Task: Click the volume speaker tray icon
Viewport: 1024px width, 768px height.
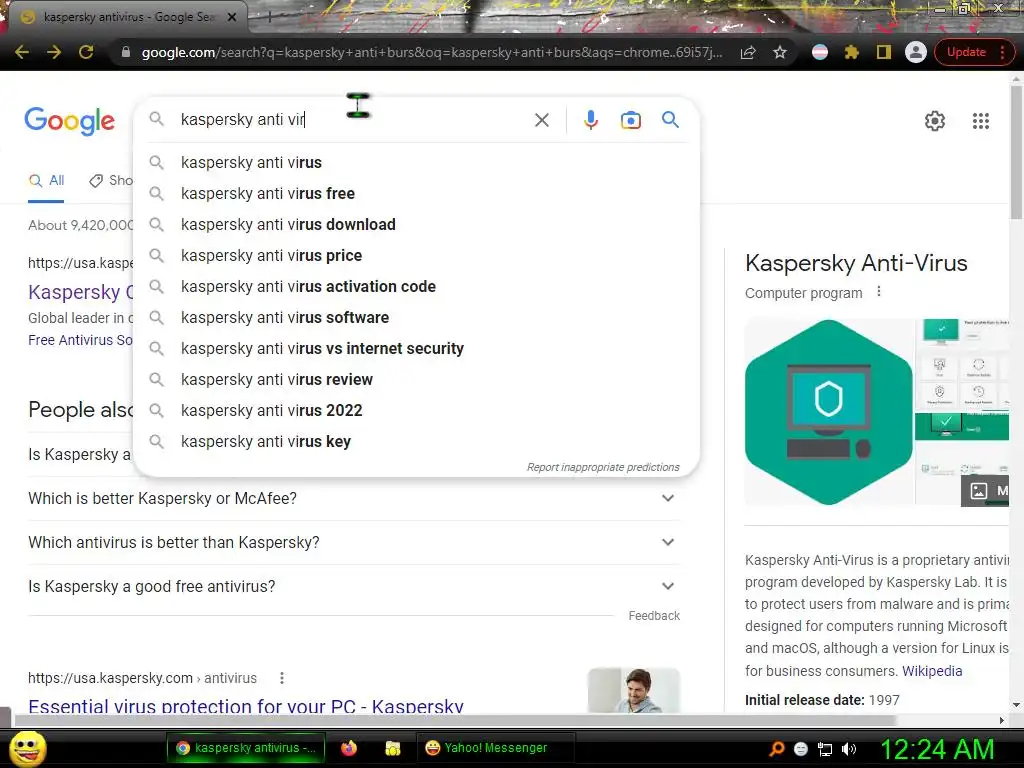Action: coord(849,749)
